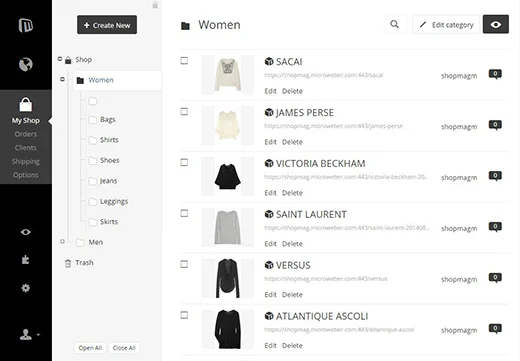Screen dimensions: 520x361
Task: Open the Orders menu item
Action: click(x=26, y=134)
